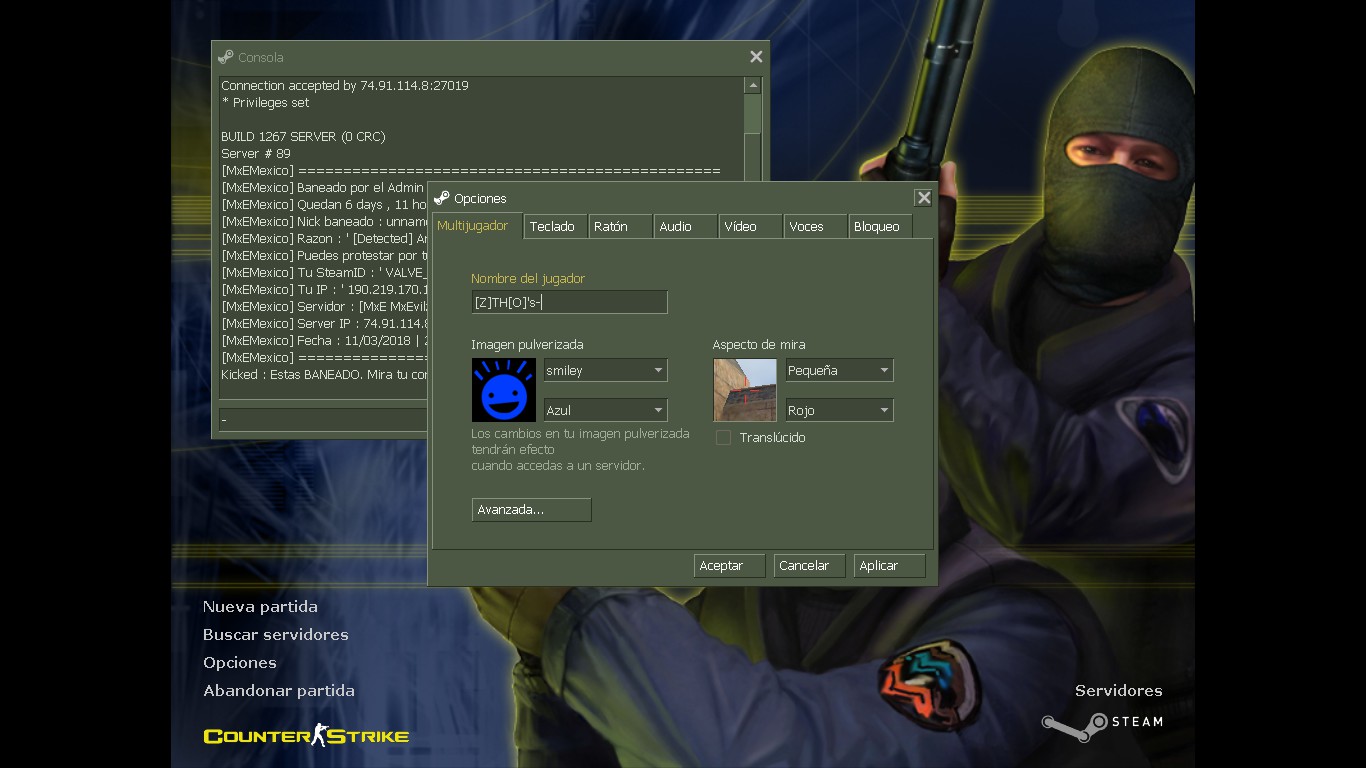Open the Servidores link
1366x768 pixels.
point(1119,691)
